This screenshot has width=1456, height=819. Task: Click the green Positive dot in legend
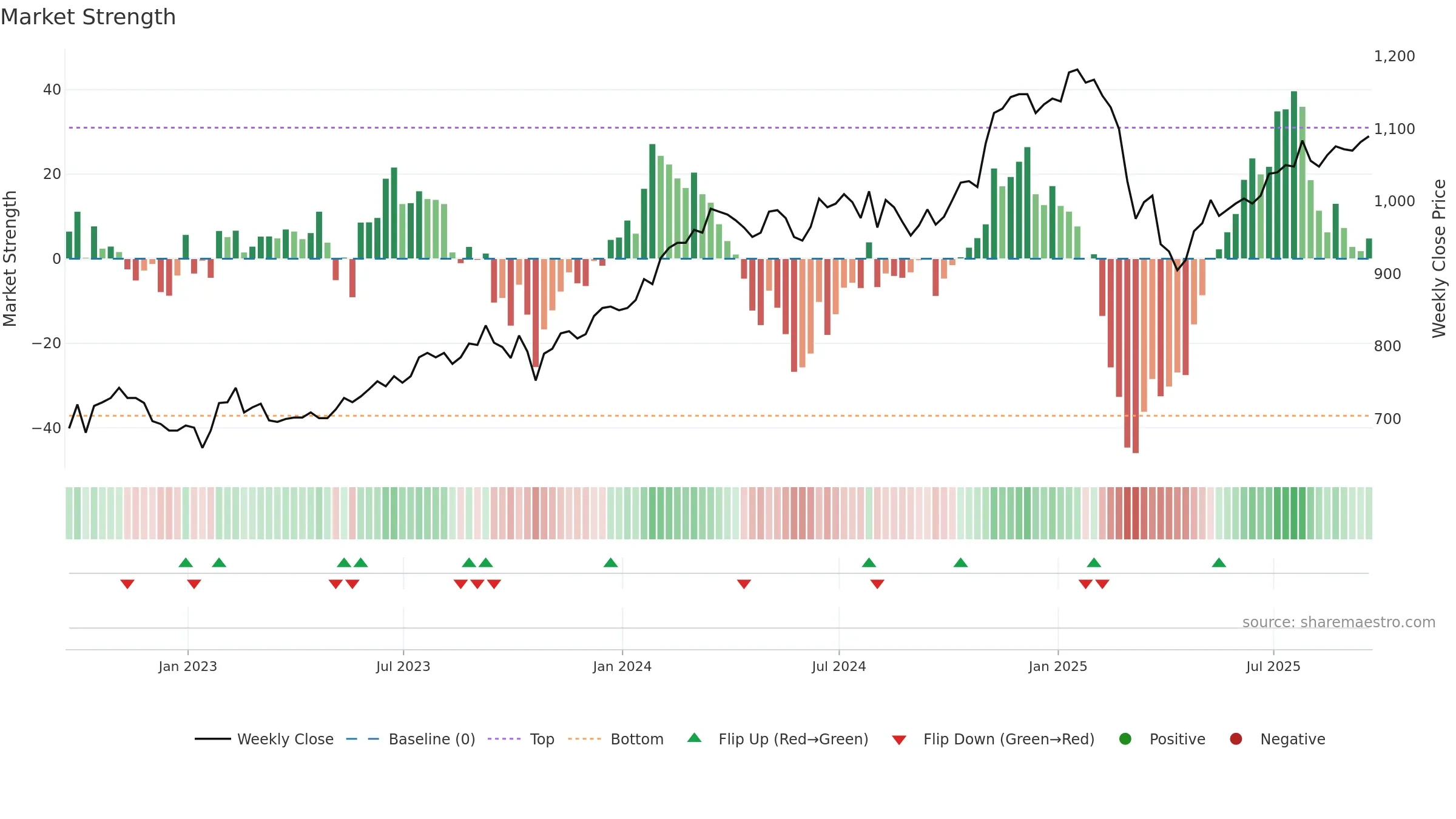click(x=1125, y=739)
